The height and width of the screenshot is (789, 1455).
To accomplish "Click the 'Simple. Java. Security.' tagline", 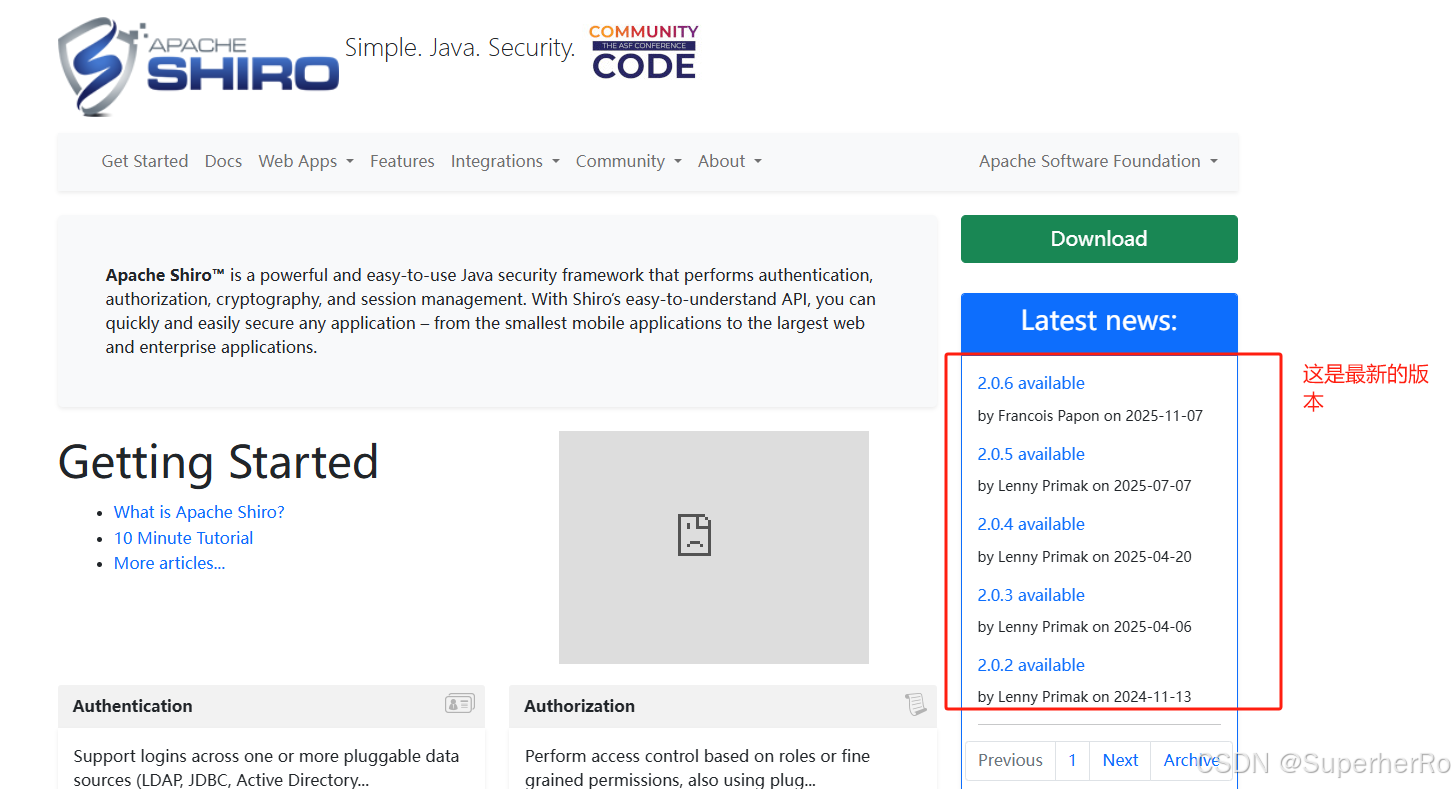I will (460, 47).
